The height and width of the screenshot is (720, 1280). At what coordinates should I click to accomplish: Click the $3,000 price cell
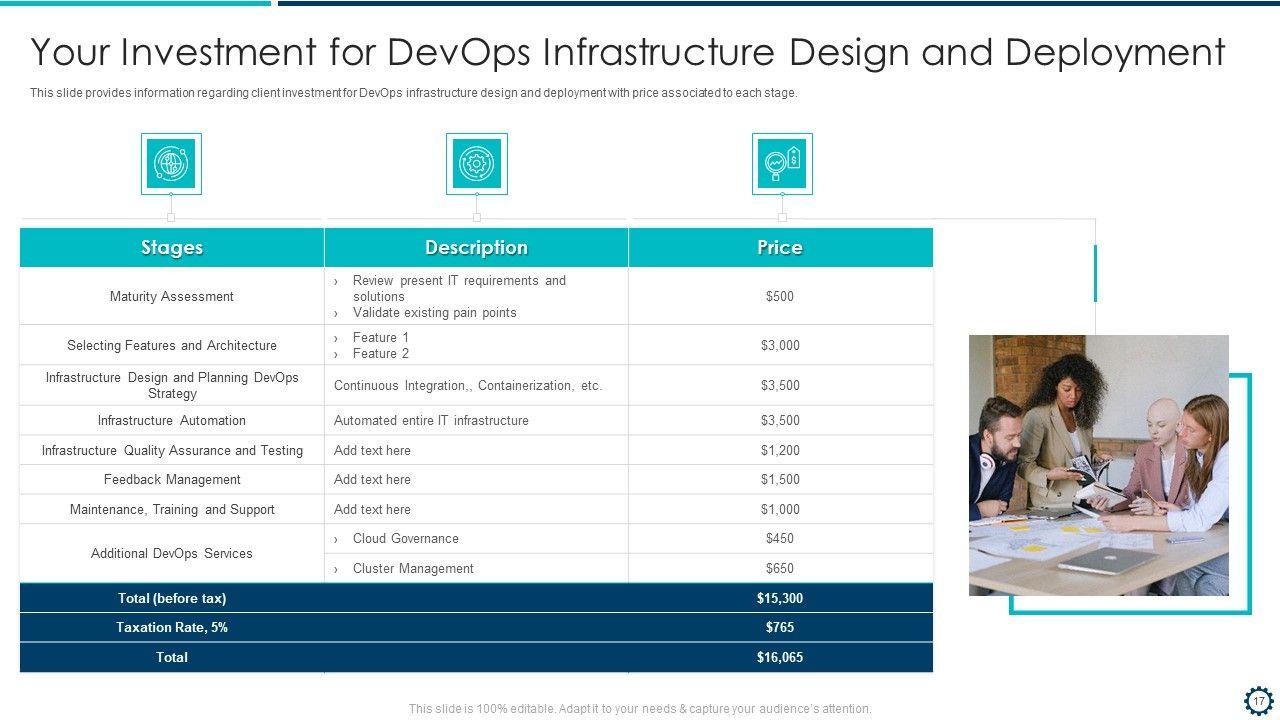click(x=780, y=346)
